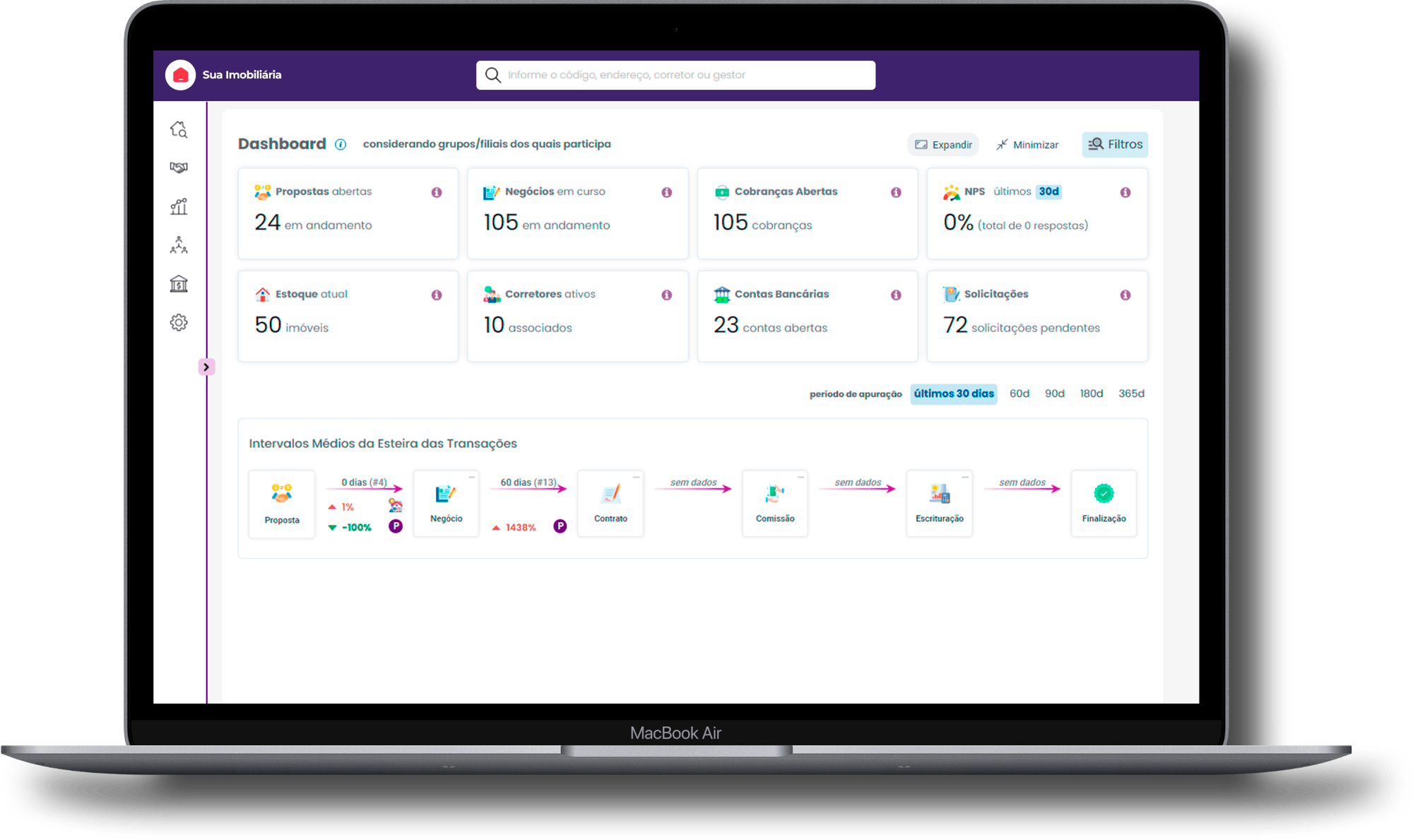Viewport: 1413px width, 840px height.
Task: Click the sem dados label after Contrato
Action: click(694, 483)
